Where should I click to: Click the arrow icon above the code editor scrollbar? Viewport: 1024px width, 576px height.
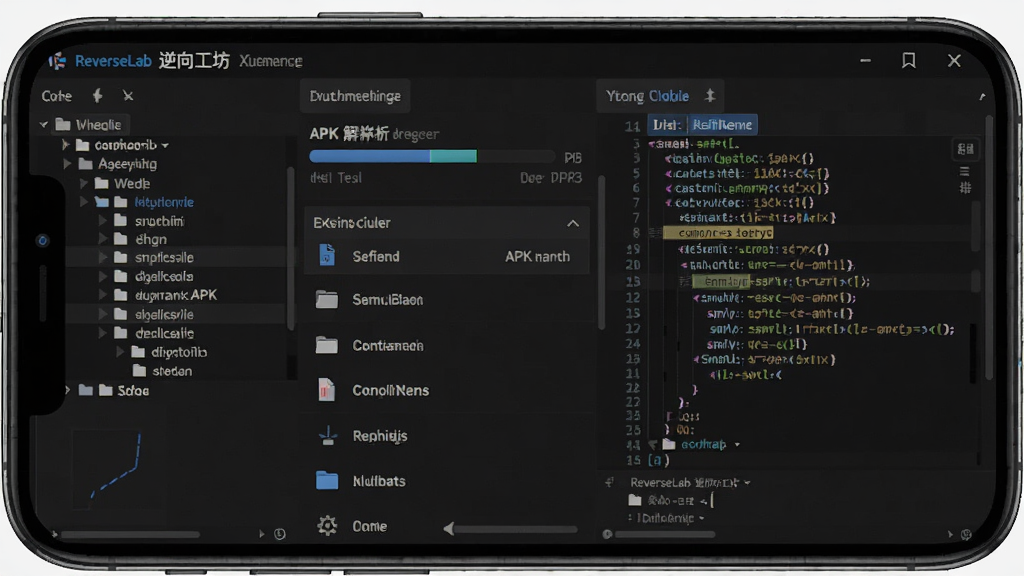click(x=982, y=97)
